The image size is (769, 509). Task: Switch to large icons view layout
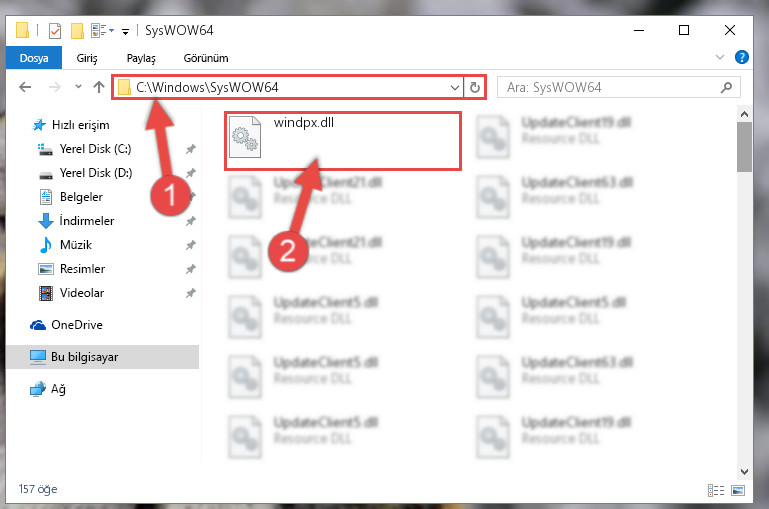click(x=738, y=490)
